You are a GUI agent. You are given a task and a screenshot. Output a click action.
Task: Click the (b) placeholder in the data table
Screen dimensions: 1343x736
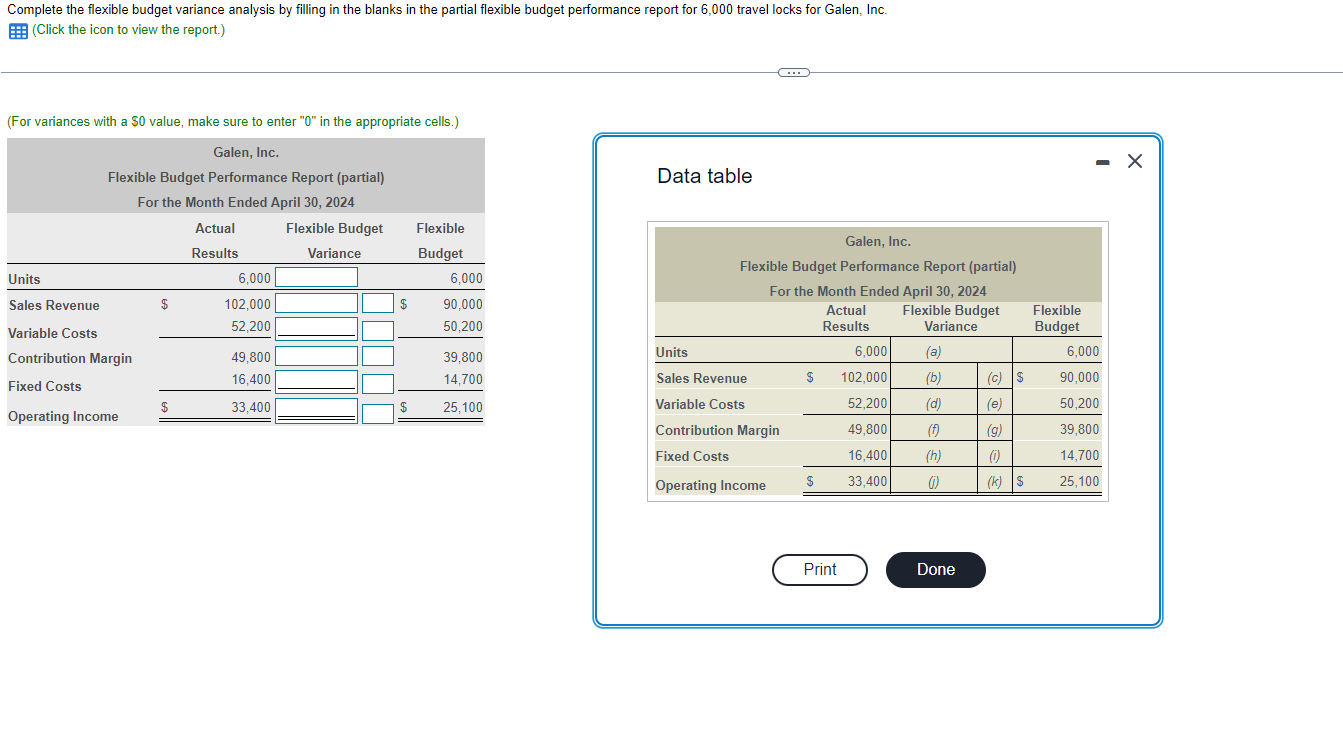click(933, 378)
